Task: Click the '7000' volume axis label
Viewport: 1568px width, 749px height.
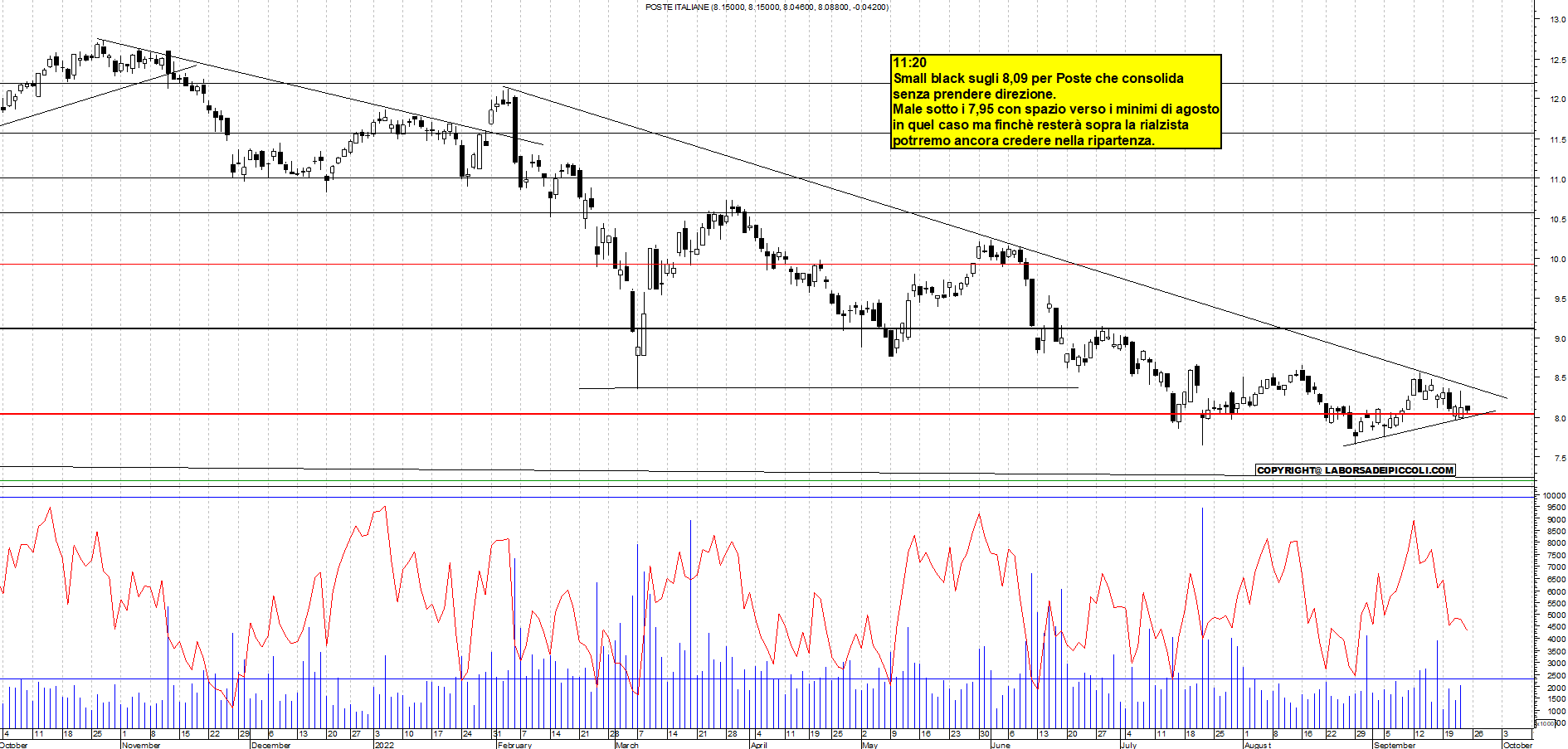Action: 1556,568
